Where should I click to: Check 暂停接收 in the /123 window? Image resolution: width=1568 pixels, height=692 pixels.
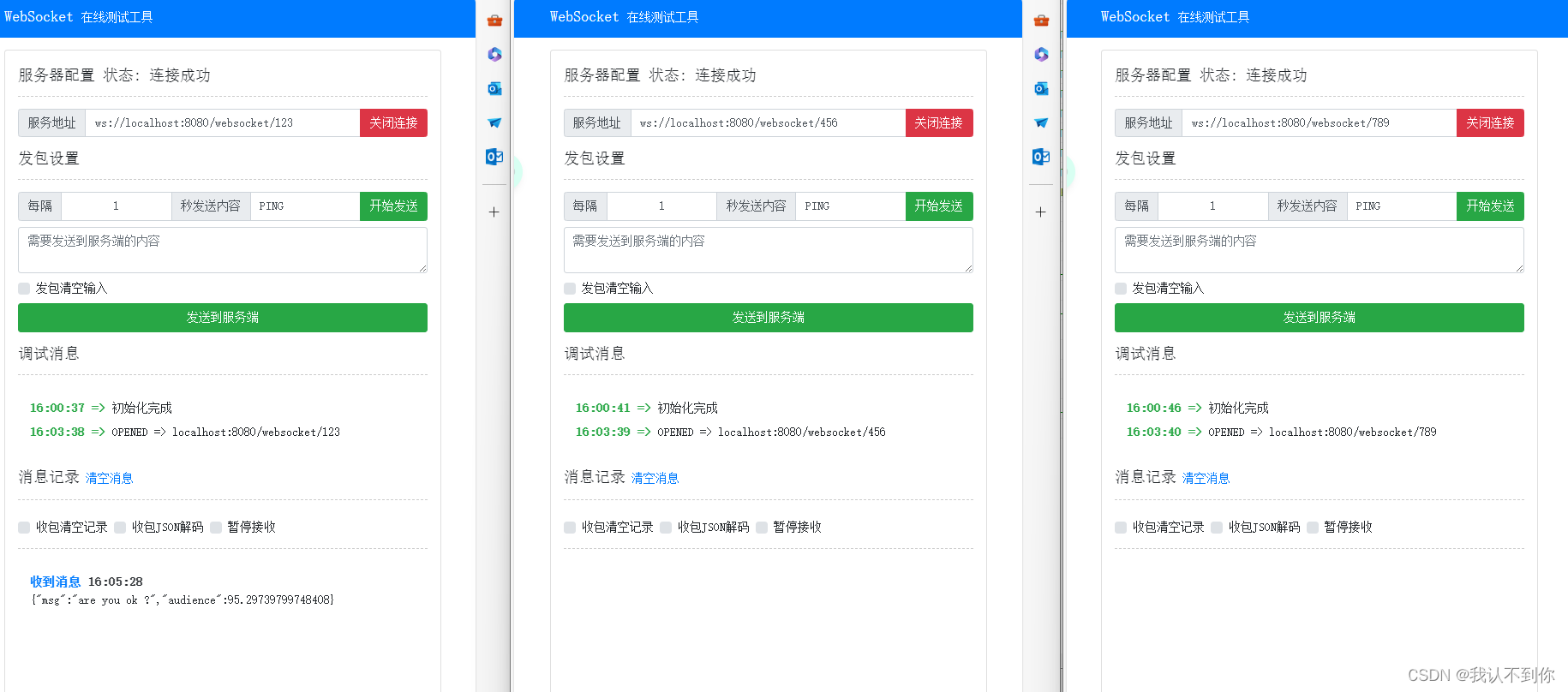point(216,528)
